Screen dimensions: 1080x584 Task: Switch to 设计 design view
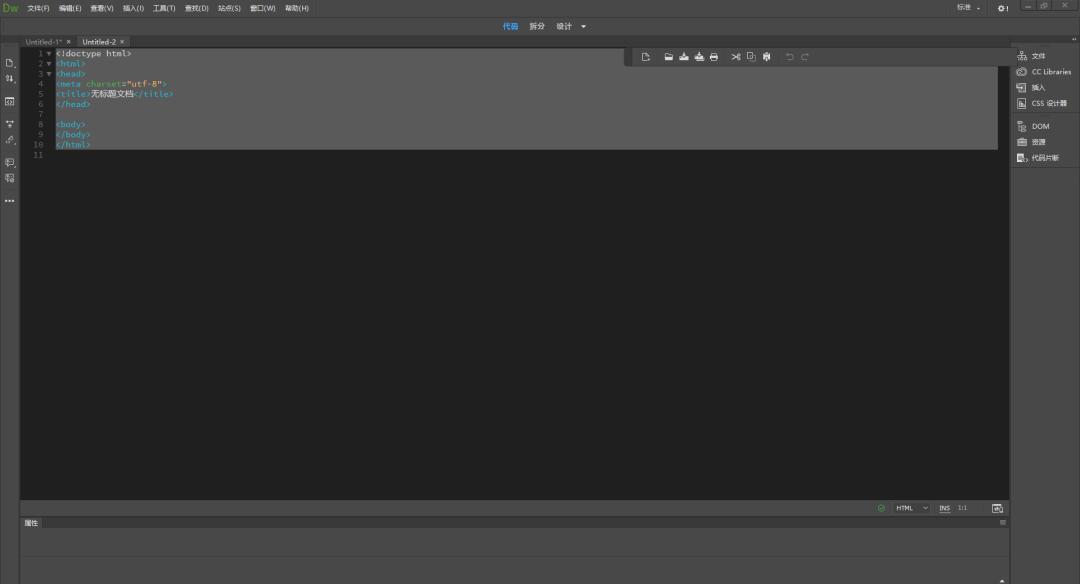click(564, 27)
